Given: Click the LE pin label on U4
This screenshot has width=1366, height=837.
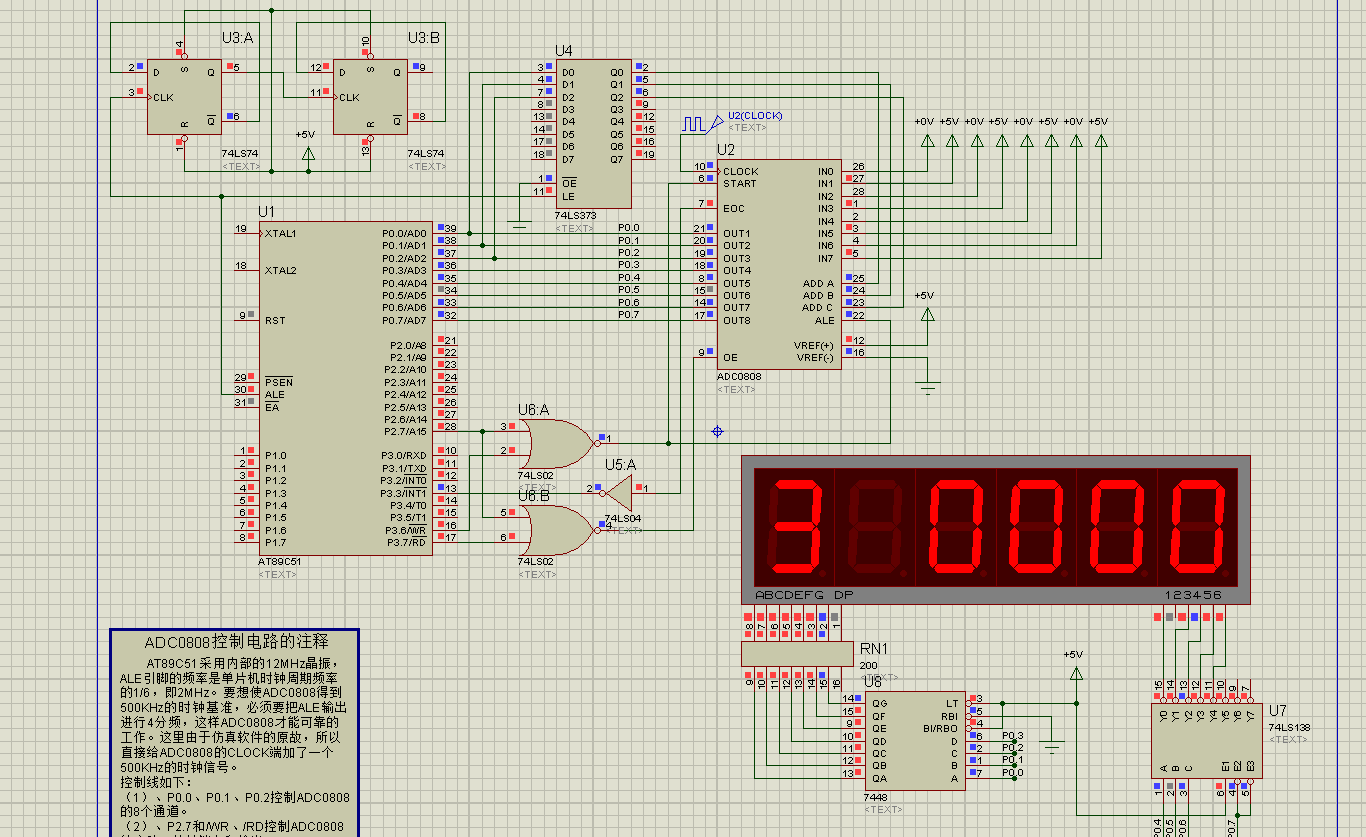Looking at the screenshot, I should [567, 196].
